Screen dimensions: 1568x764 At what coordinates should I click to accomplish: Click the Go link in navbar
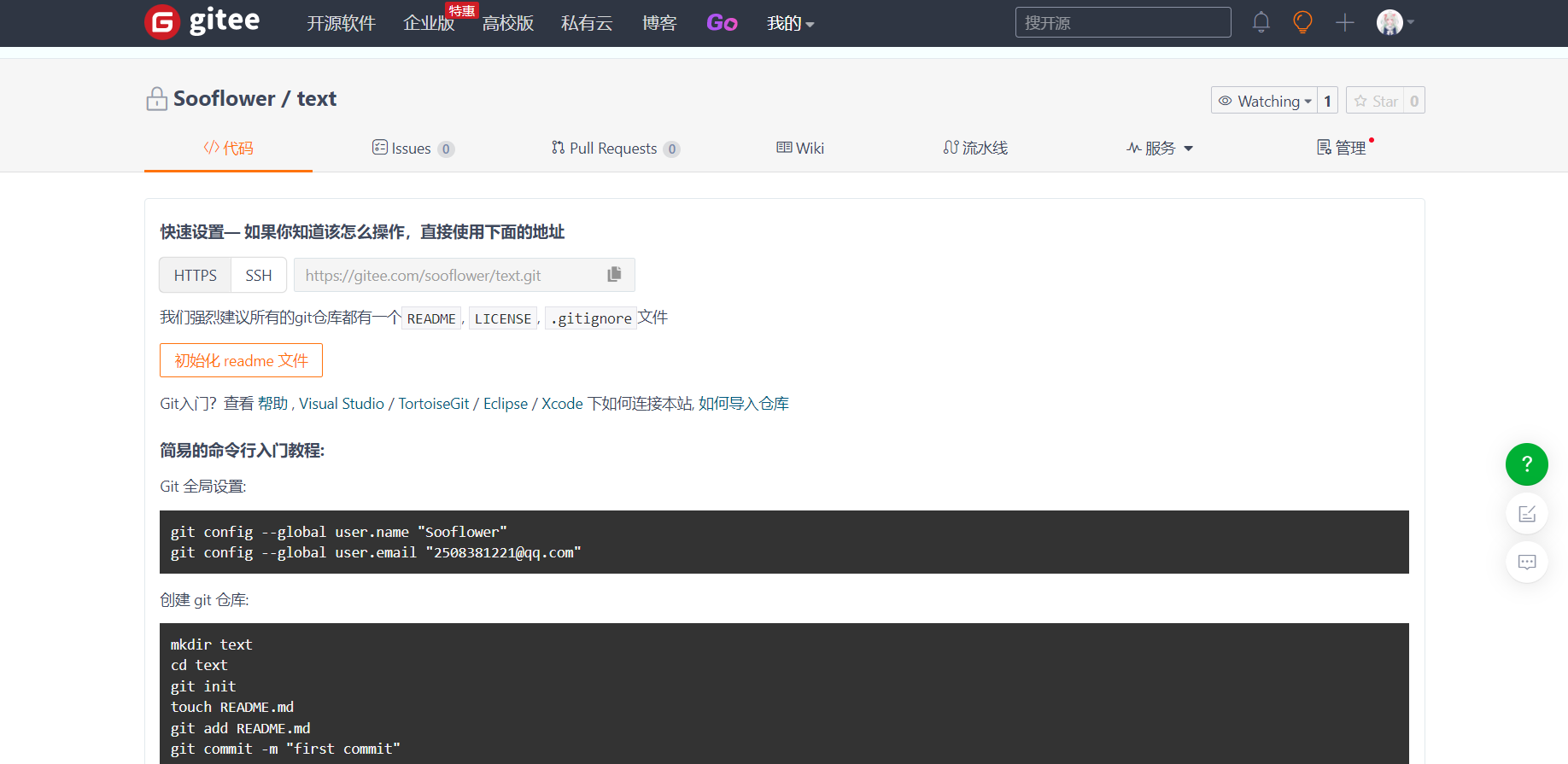click(x=722, y=23)
